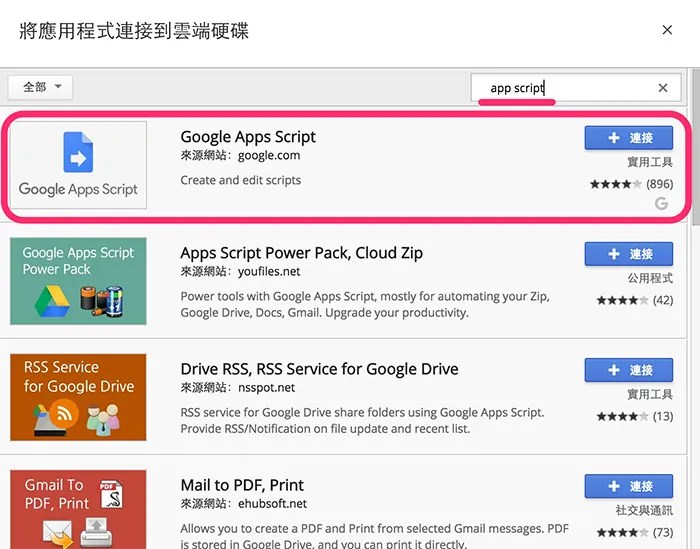Click the Create and edit scripts description
This screenshot has height=549, width=700.
point(241,180)
